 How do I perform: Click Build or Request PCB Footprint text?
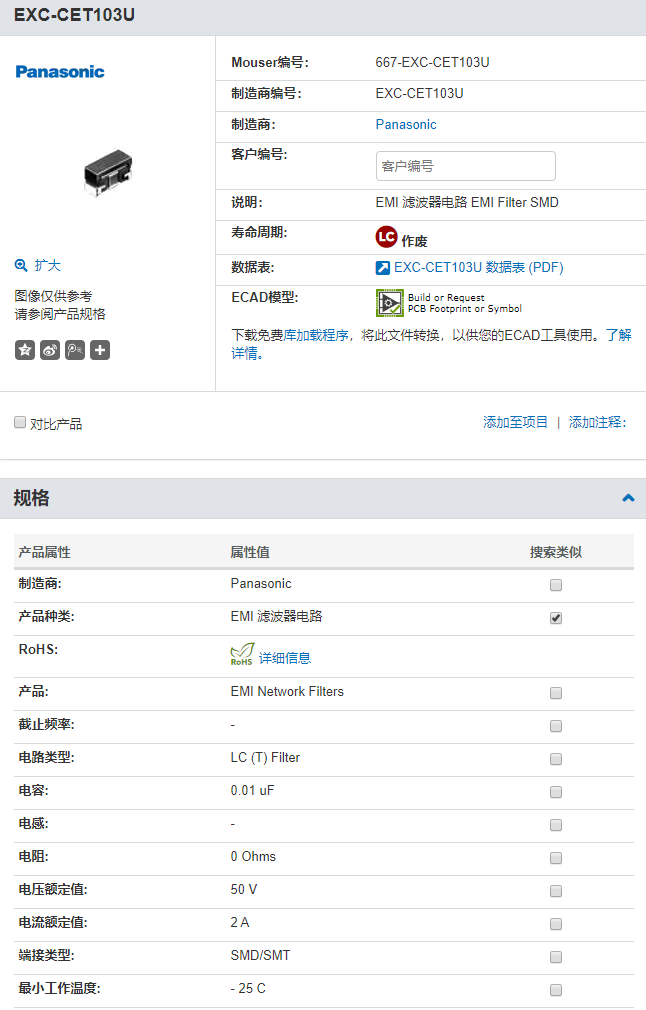[464, 303]
